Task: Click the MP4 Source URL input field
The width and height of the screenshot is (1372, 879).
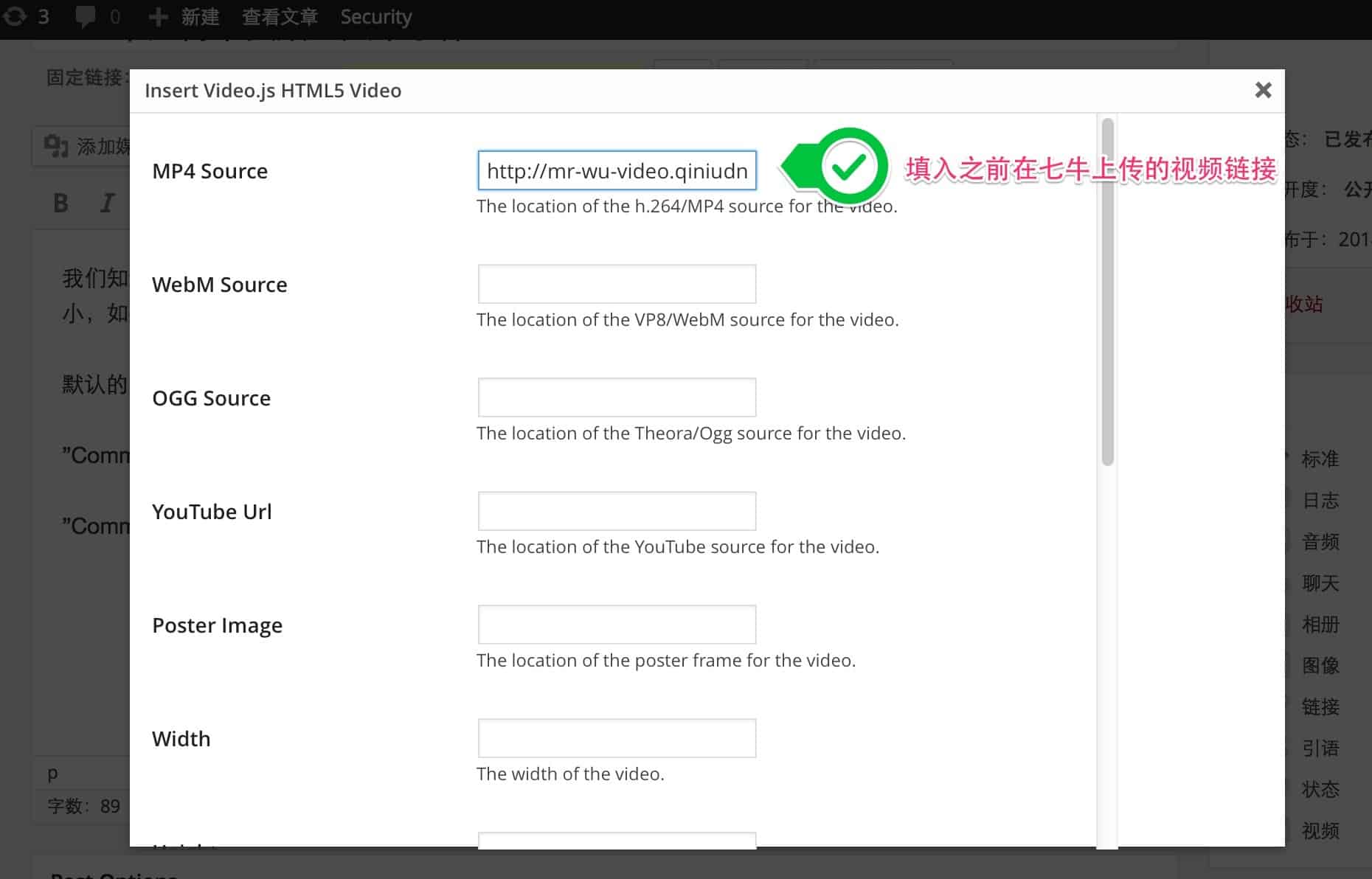Action: pos(617,170)
